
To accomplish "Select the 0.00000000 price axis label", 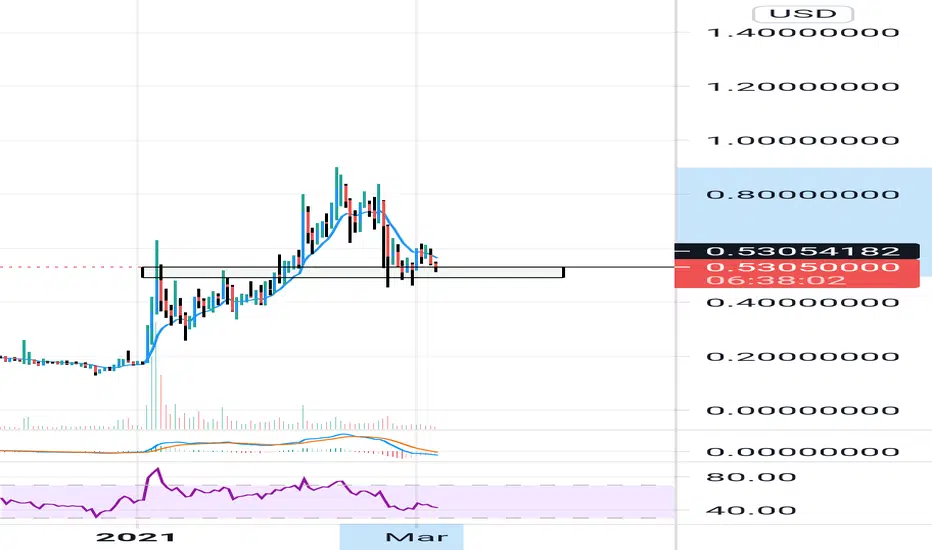I will pyautogui.click(x=803, y=410).
